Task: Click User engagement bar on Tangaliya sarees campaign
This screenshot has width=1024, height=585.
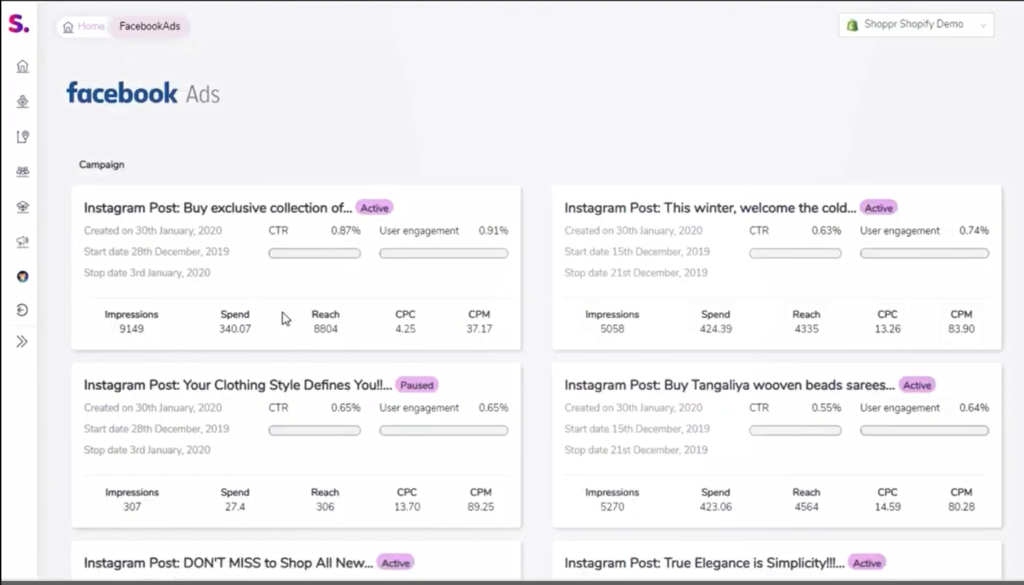Action: (924, 430)
